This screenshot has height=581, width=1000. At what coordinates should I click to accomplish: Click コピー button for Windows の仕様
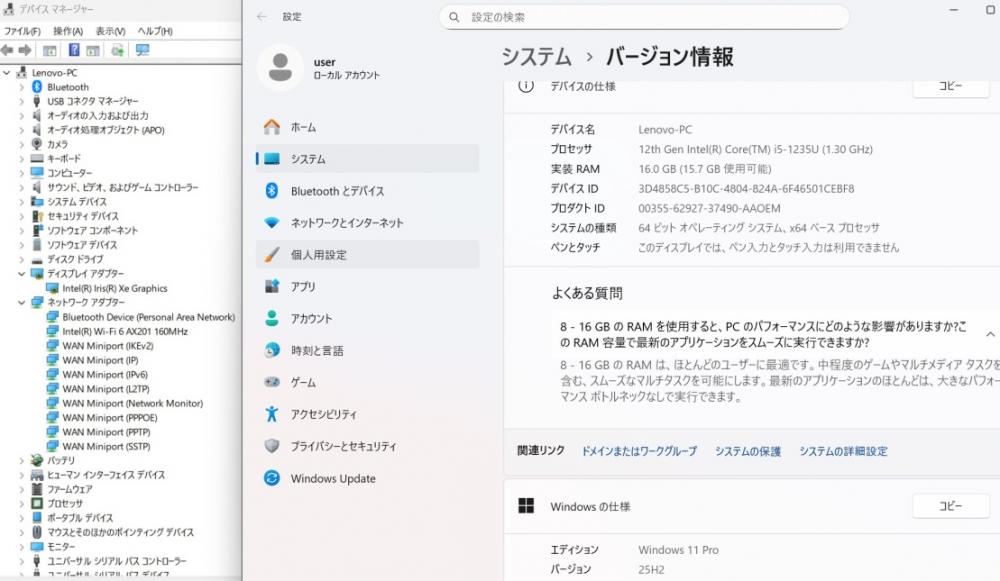pyautogui.click(x=950, y=506)
